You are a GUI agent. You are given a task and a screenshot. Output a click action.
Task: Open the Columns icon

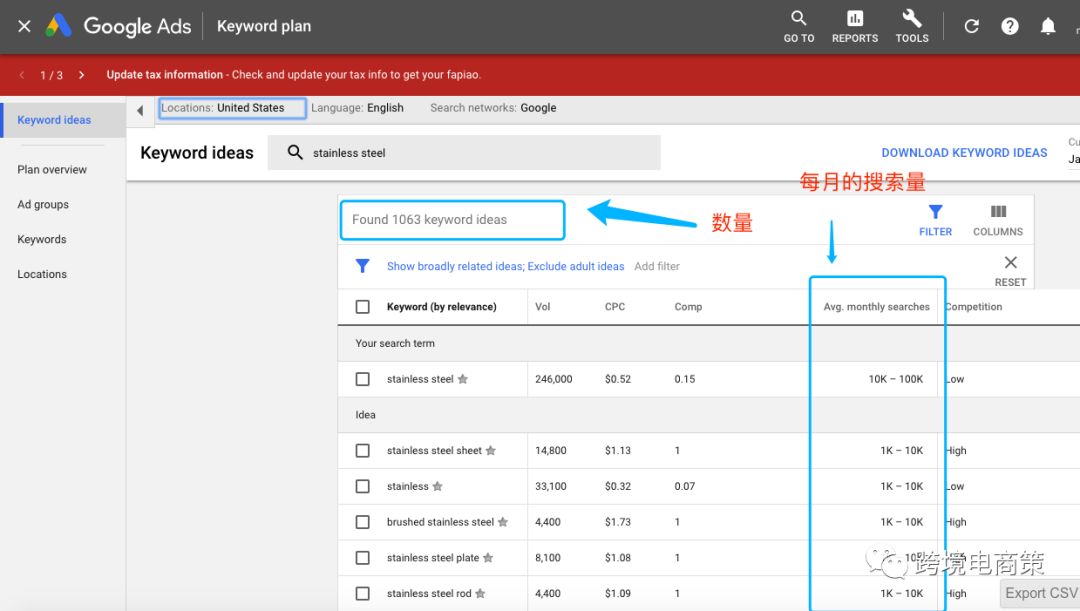point(998,212)
